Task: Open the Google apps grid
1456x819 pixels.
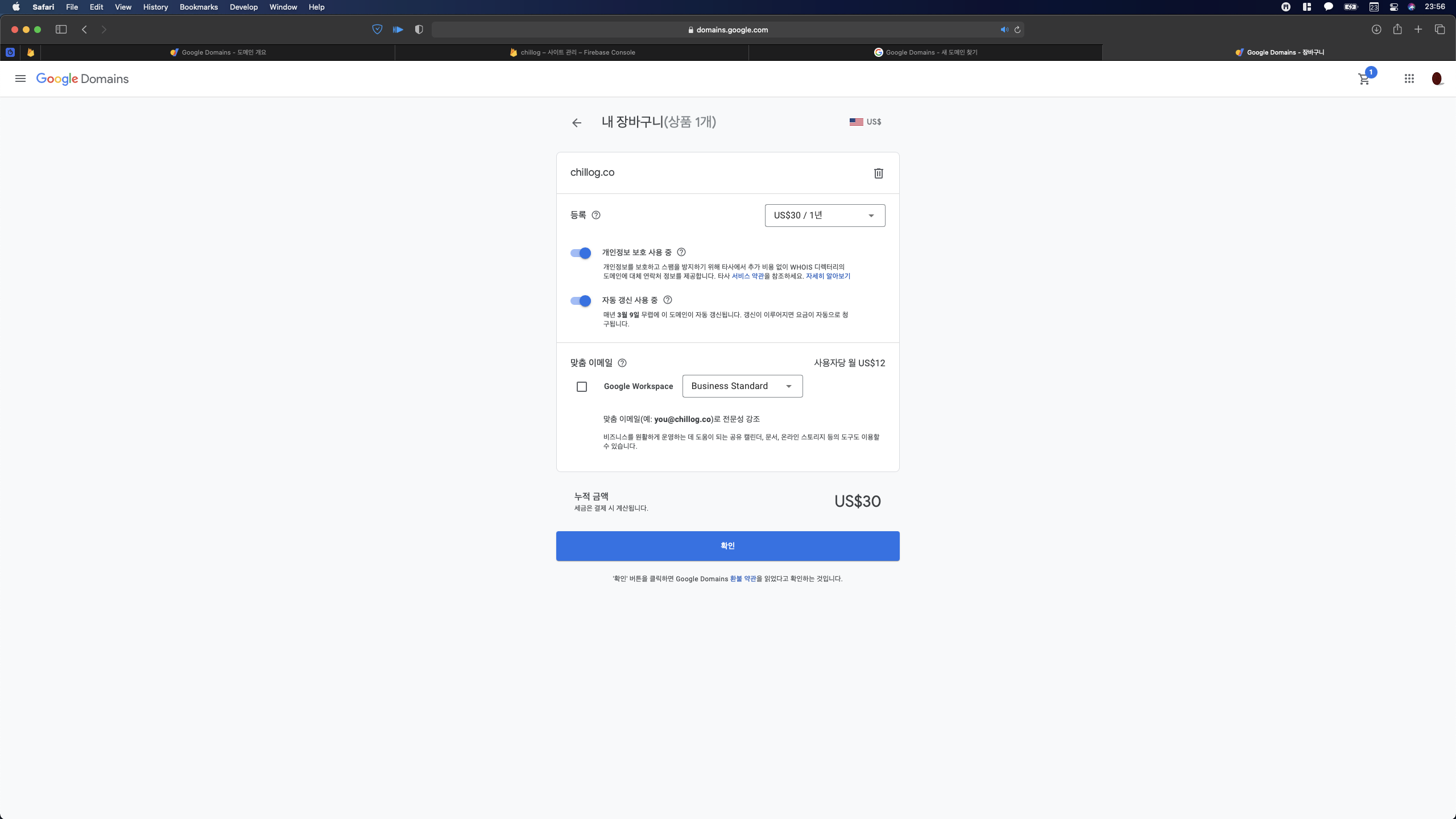Action: [1409, 79]
